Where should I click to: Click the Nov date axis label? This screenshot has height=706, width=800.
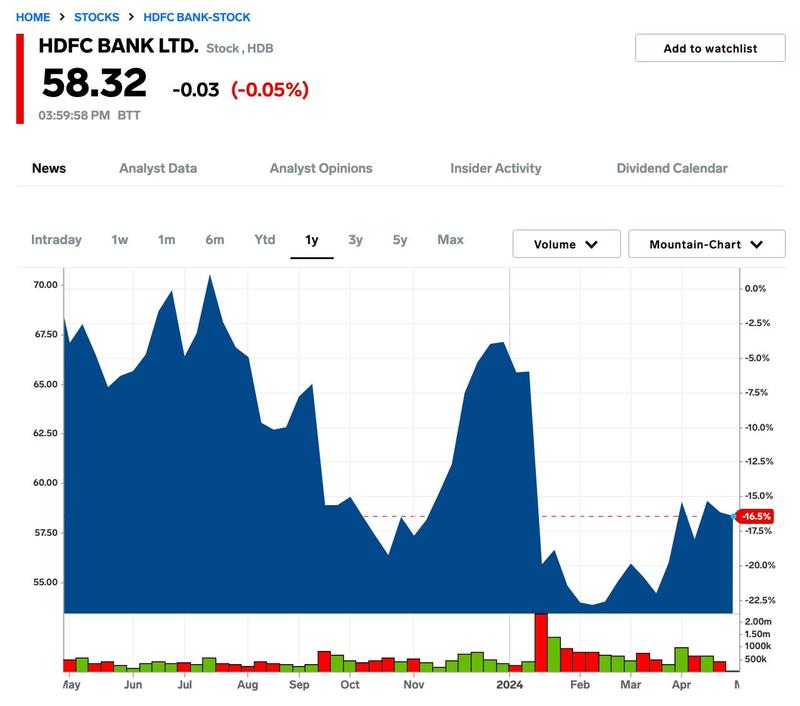tap(413, 685)
